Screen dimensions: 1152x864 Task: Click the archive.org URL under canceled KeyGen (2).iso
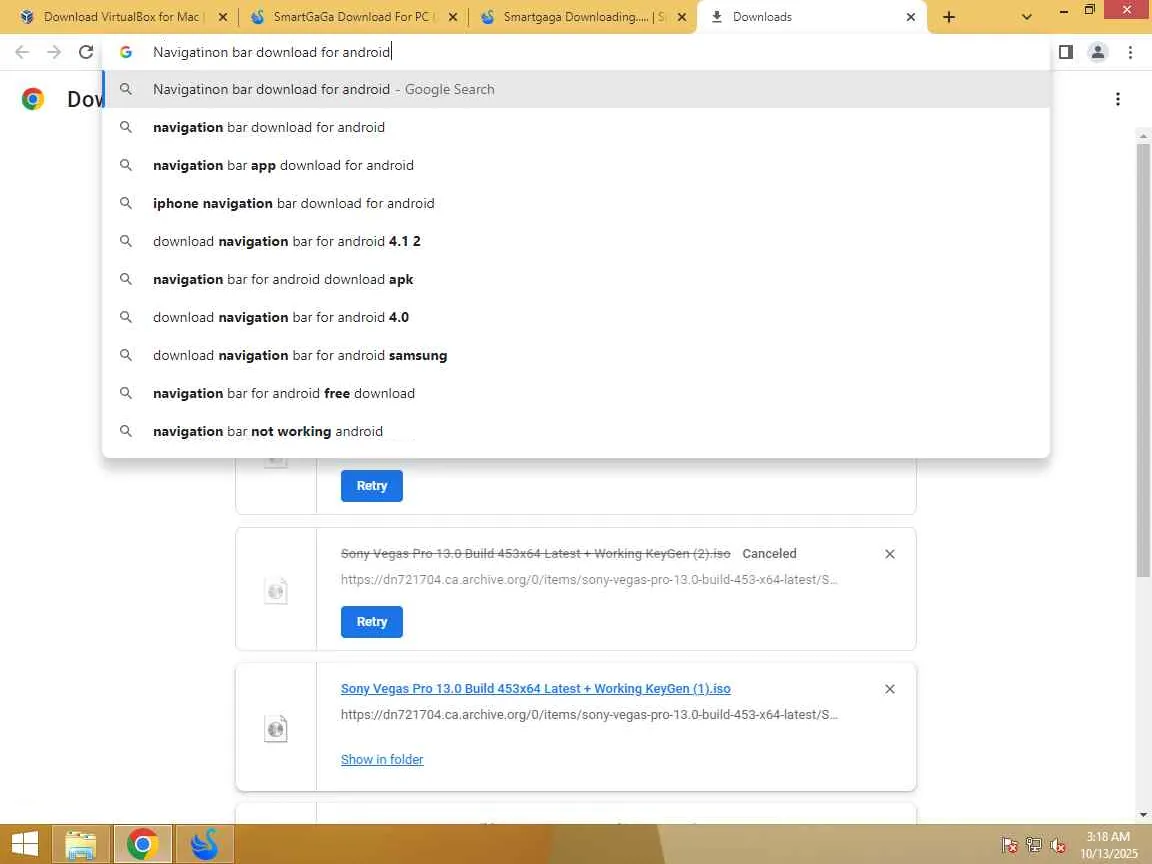pyautogui.click(x=589, y=580)
